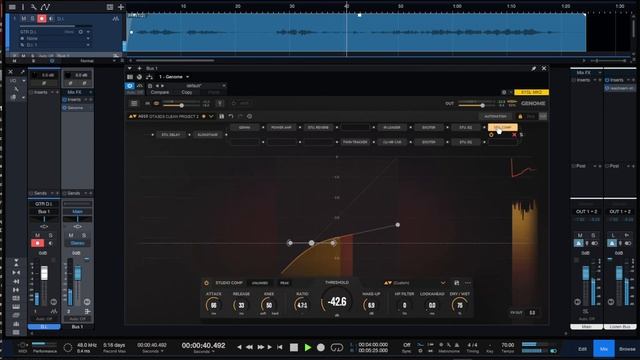Click the Fast Forward transport button

pyautogui.click(x=260, y=347)
